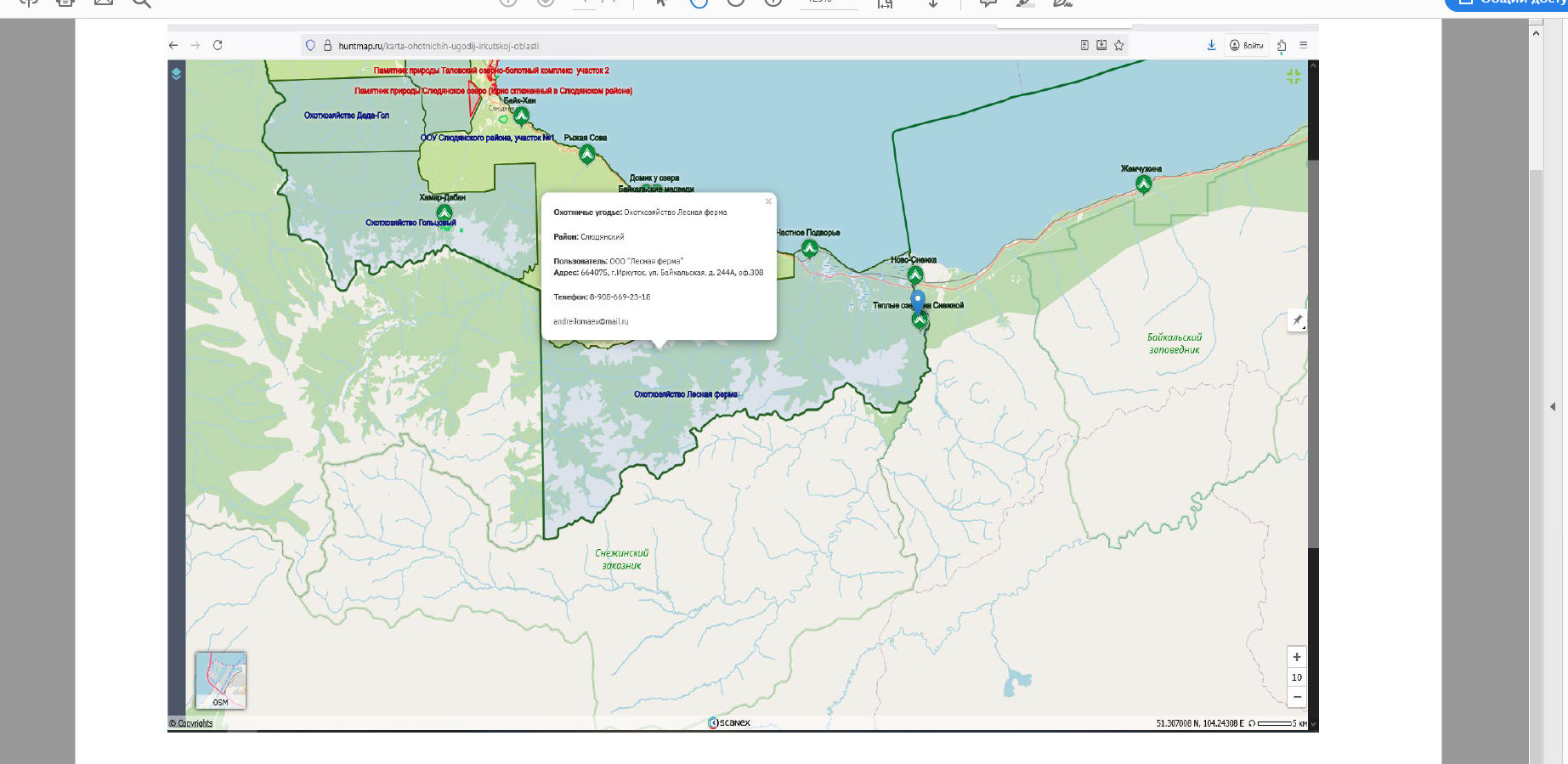This screenshot has width=1568, height=764.
Task: Open the Copyrights link
Action: click(x=191, y=724)
